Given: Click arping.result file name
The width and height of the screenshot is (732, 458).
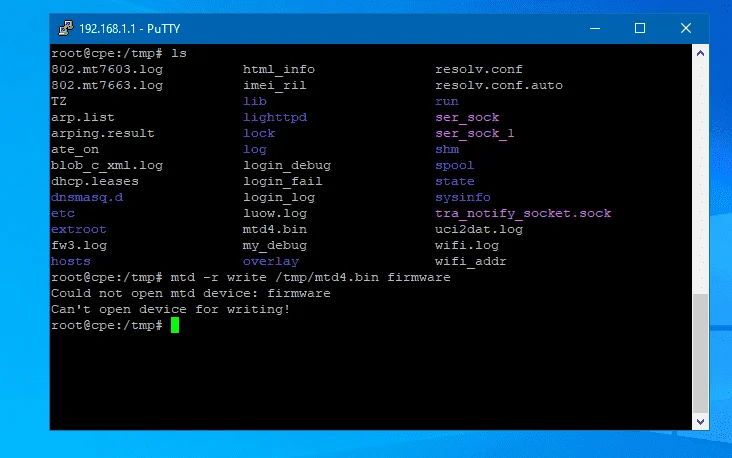Looking at the screenshot, I should click(103, 134).
